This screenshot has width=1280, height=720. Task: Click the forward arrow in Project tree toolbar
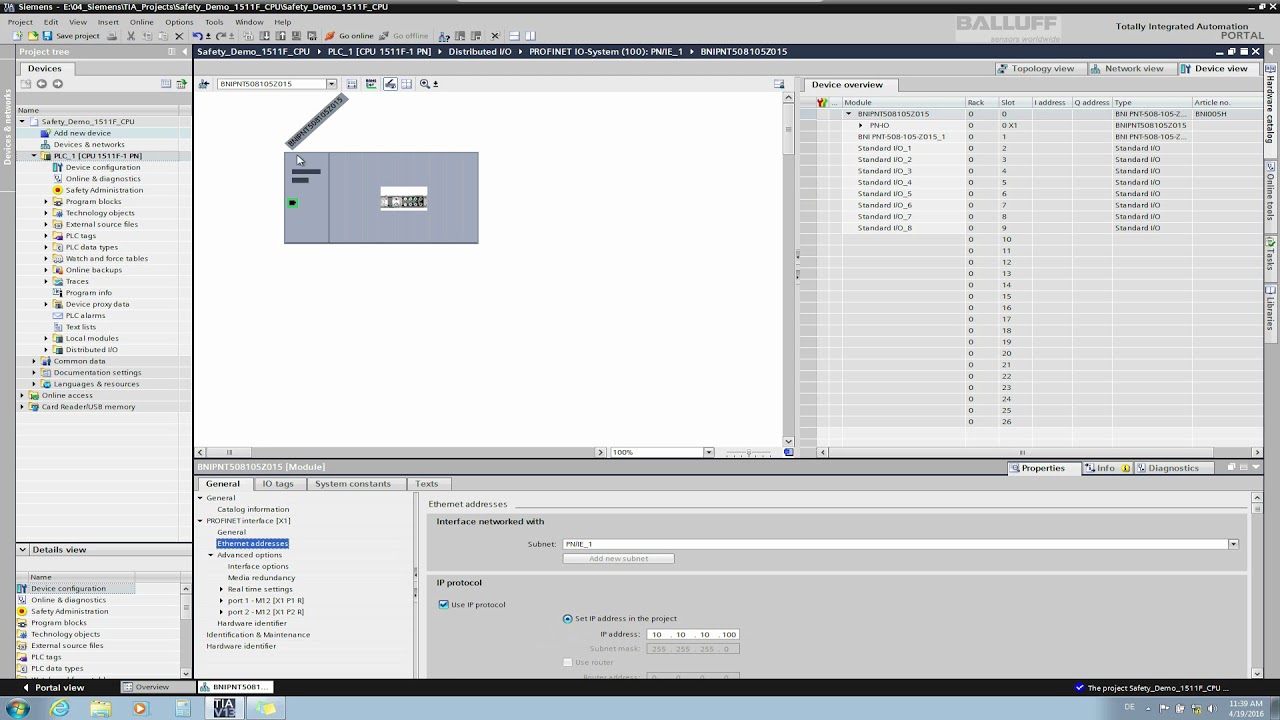tap(57, 84)
